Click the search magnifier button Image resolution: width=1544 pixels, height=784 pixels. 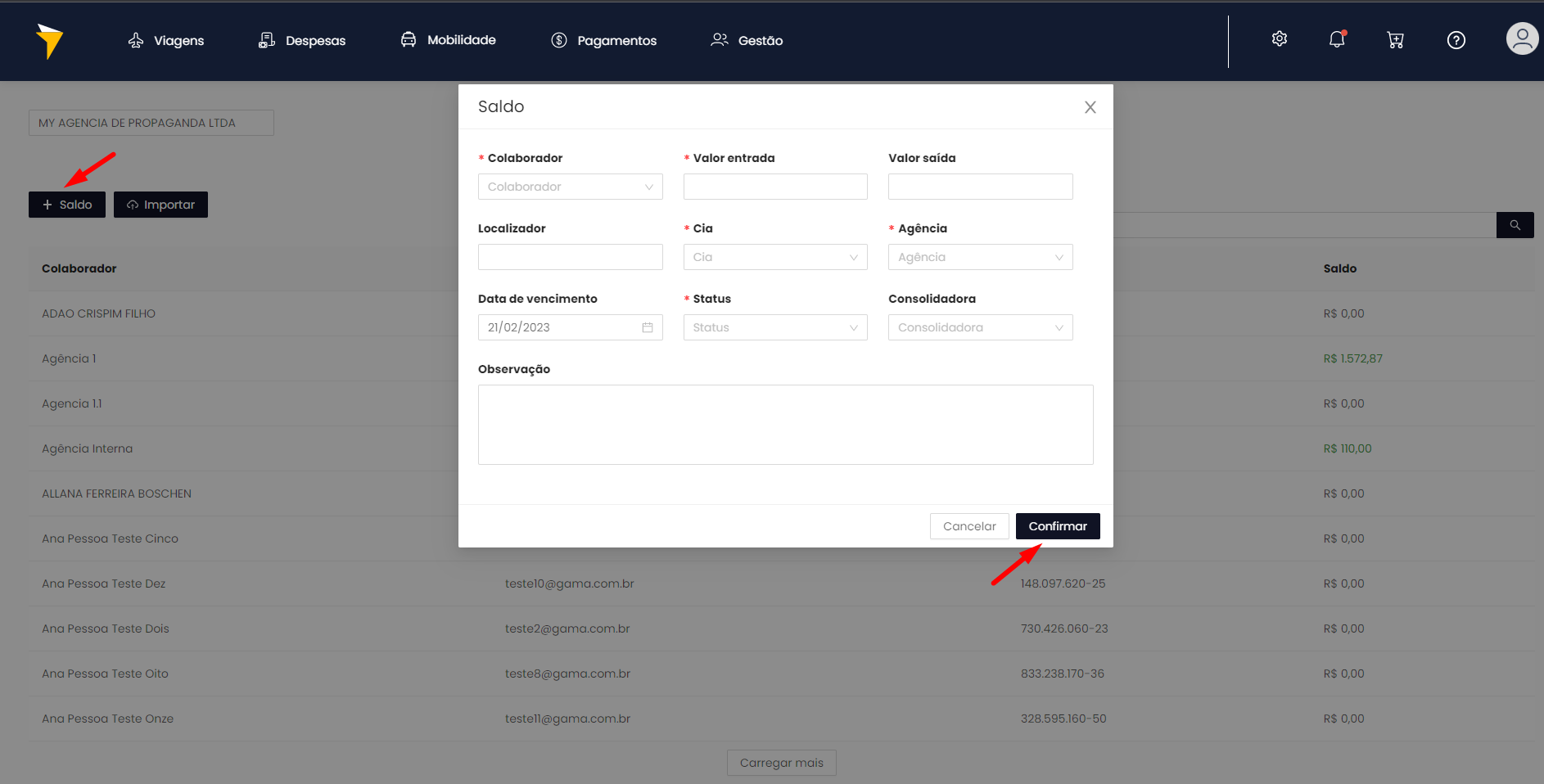1515,225
